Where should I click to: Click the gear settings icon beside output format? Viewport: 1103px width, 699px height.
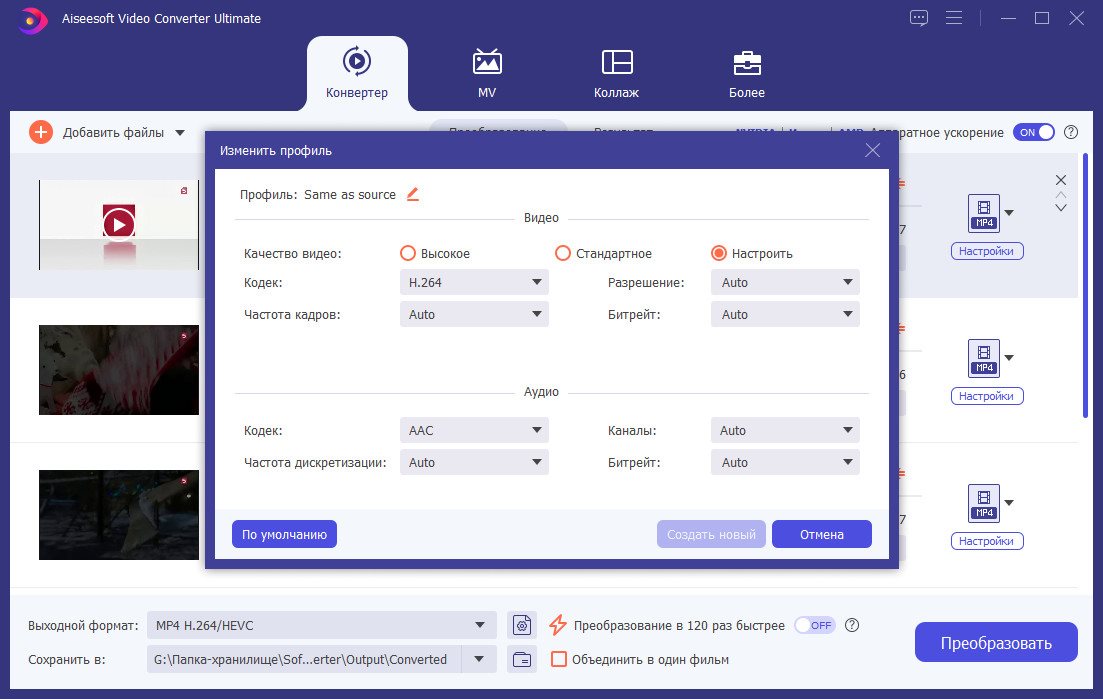522,625
